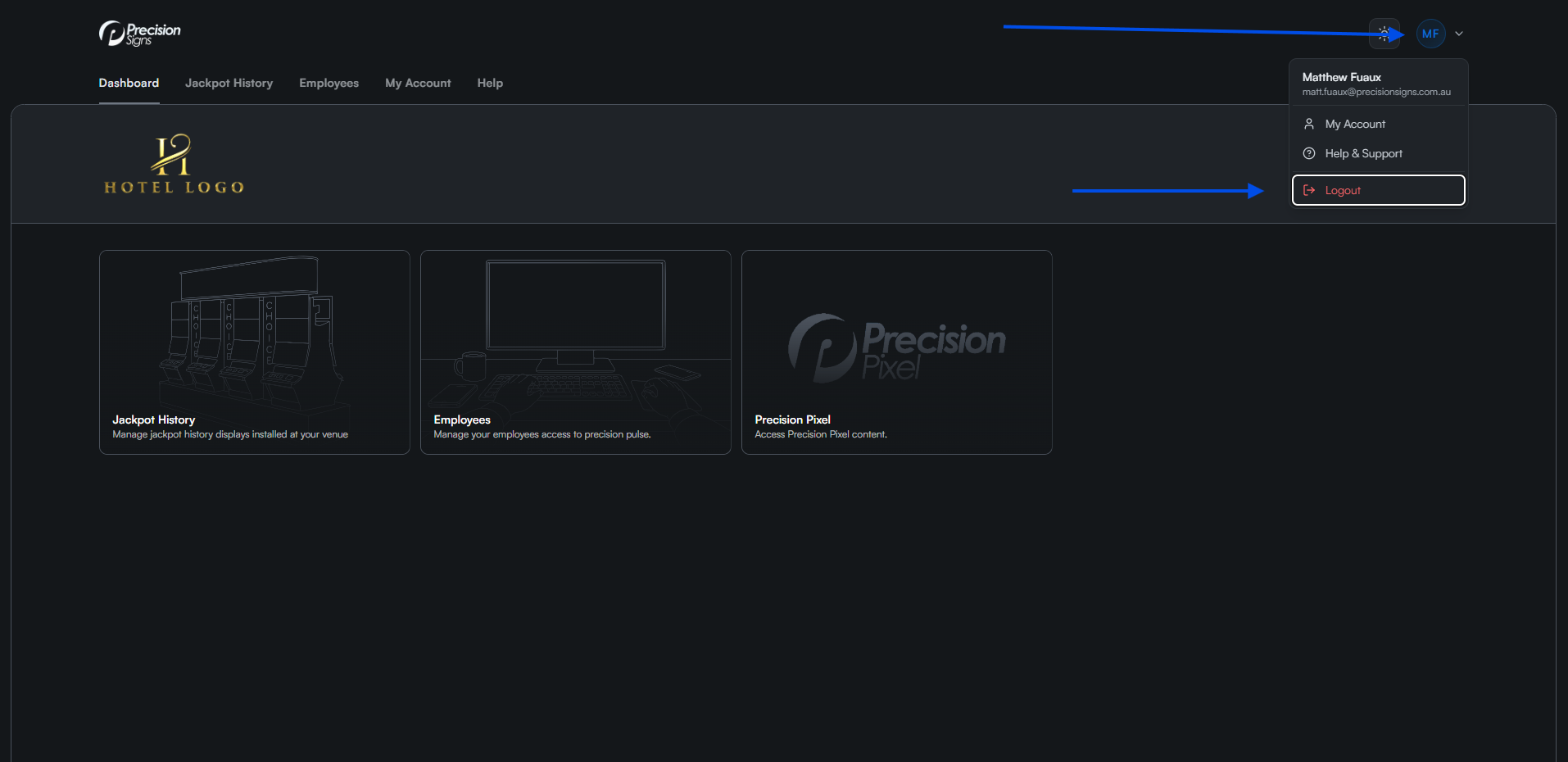1568x762 pixels.
Task: Select the Dashboard tab
Action: [129, 83]
